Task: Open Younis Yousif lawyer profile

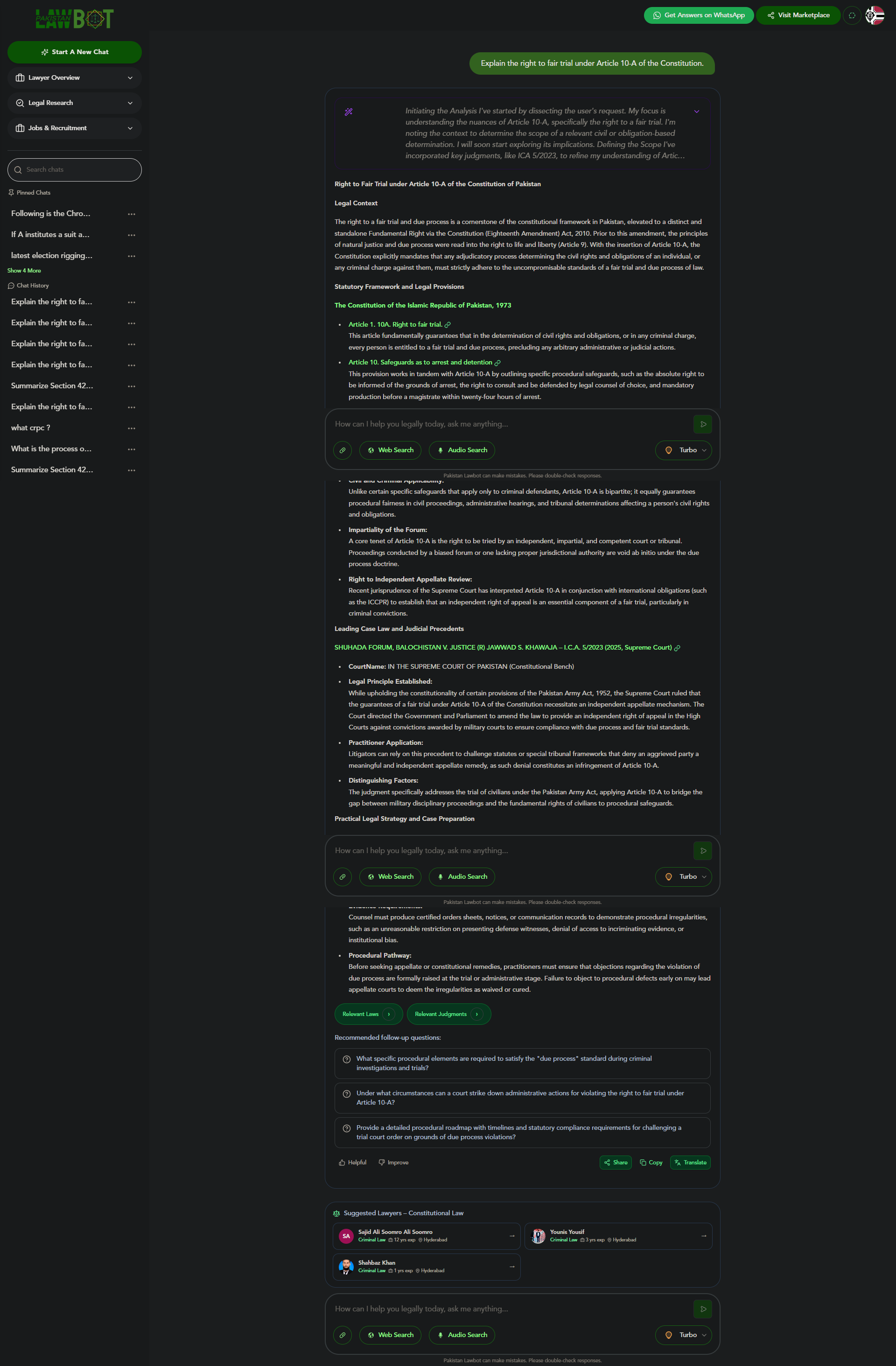Action: (618, 1236)
